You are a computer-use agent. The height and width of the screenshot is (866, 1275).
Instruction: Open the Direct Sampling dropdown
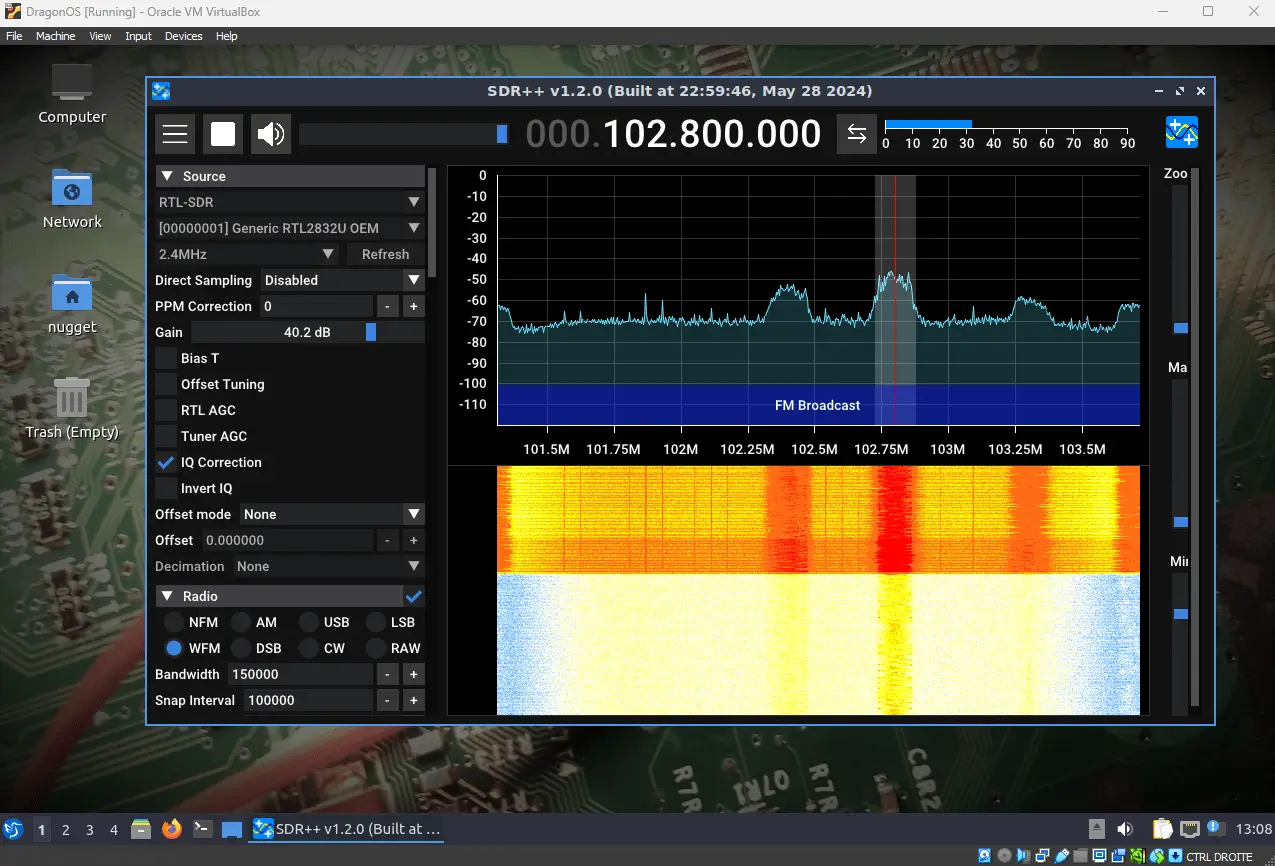pyautogui.click(x=342, y=280)
